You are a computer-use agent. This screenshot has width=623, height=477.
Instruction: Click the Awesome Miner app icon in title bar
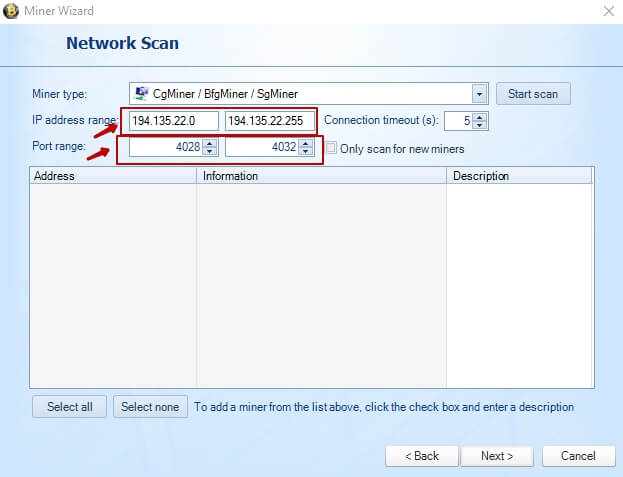11,11
